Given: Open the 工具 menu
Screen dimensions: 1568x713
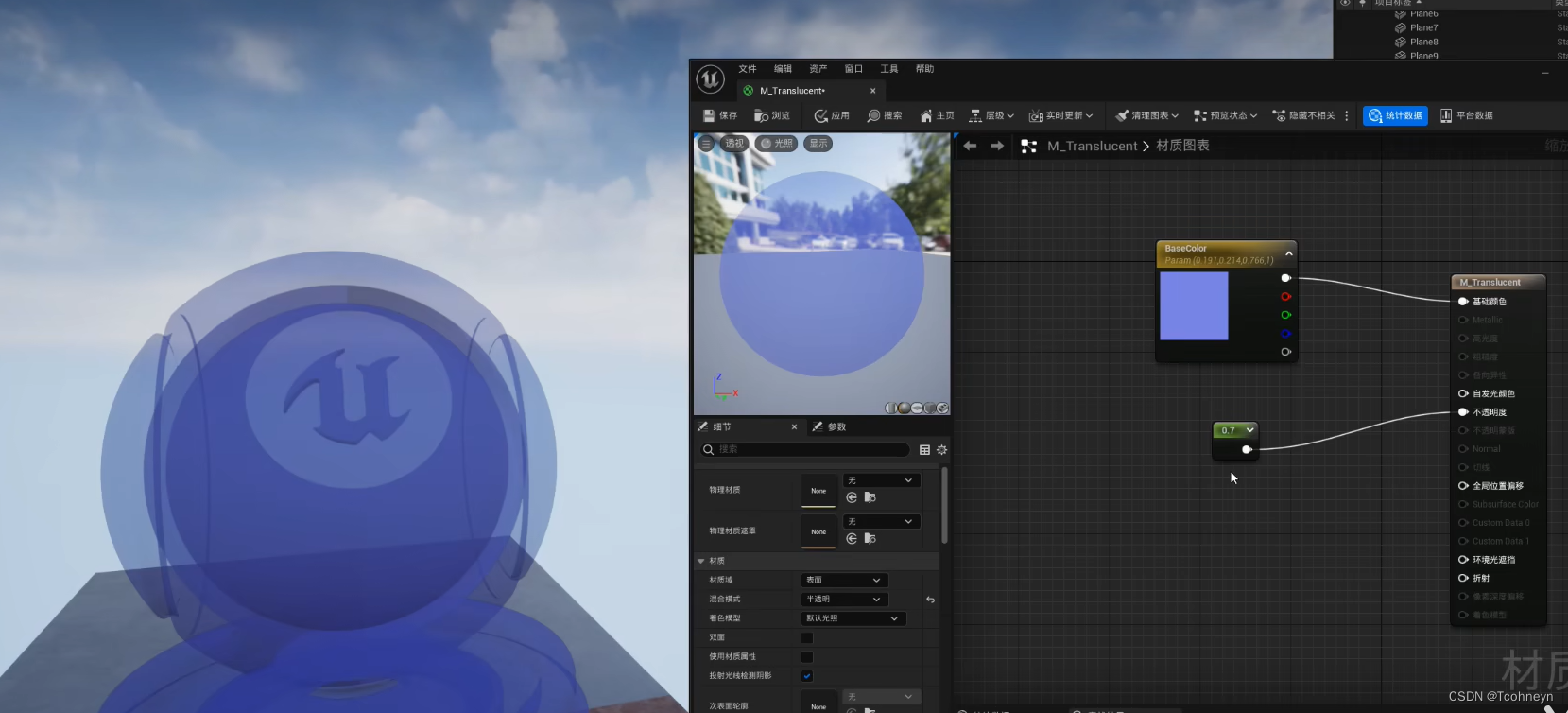Looking at the screenshot, I should [x=889, y=69].
